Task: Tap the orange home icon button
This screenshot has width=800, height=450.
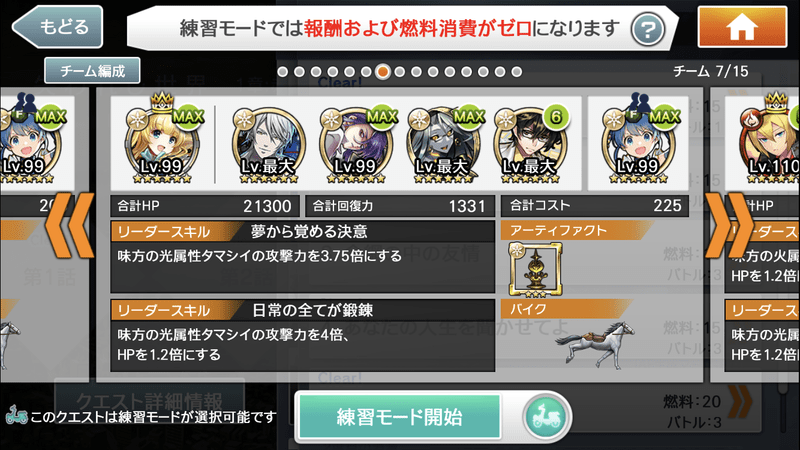Action: [742, 27]
